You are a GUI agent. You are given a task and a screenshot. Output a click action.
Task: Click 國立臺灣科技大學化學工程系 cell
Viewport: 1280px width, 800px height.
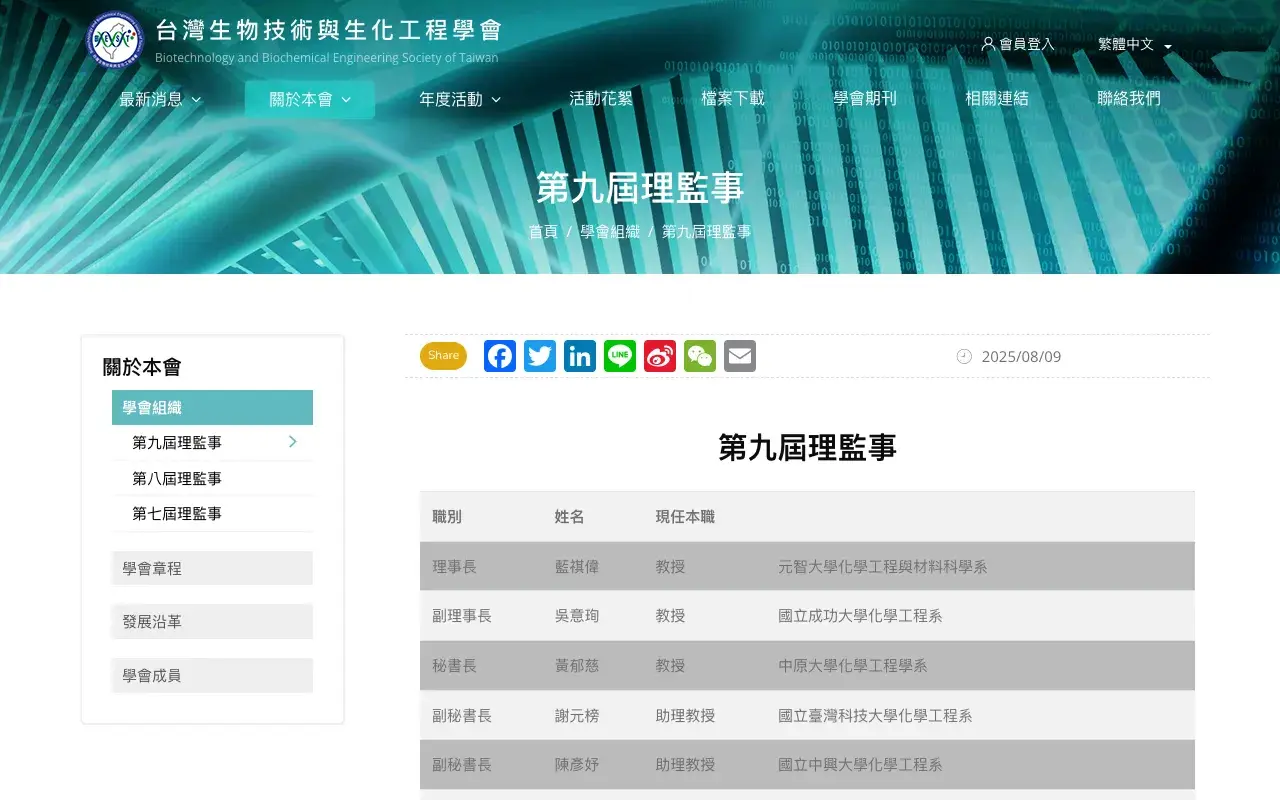[x=875, y=716]
